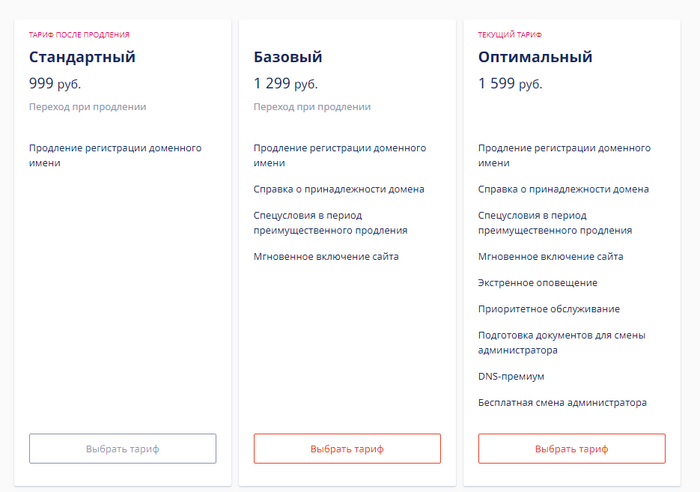Click "Бесплатная смена администратора" feature
The height and width of the screenshot is (492, 700).
pyautogui.click(x=562, y=402)
